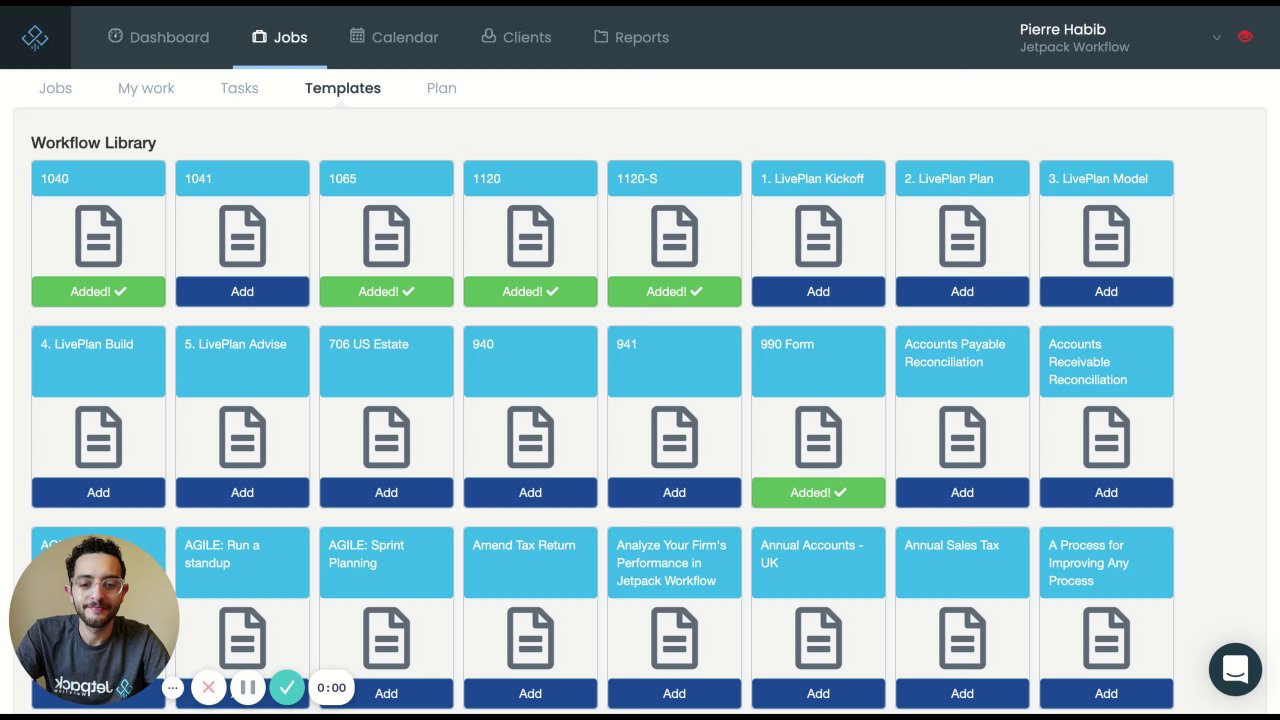The width and height of the screenshot is (1280, 720).
Task: Click the 940 template document icon
Action: (530, 437)
